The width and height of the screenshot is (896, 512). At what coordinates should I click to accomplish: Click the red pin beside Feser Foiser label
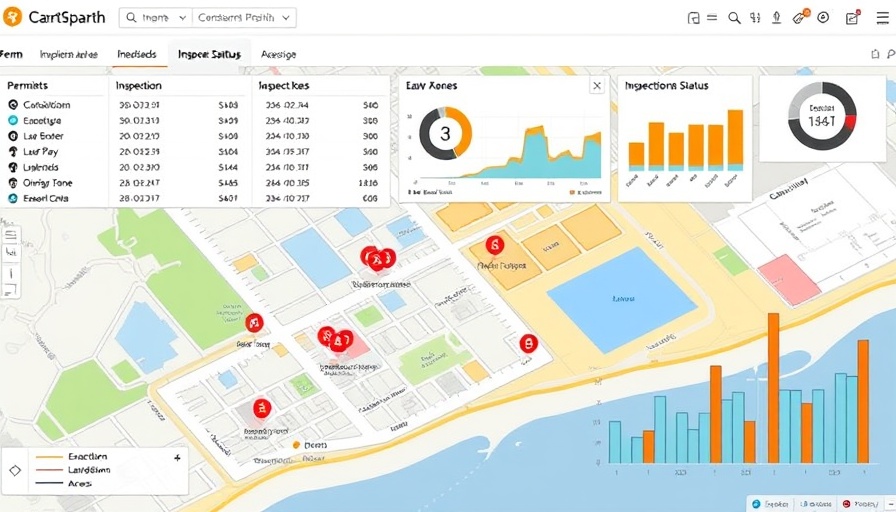coord(254,323)
